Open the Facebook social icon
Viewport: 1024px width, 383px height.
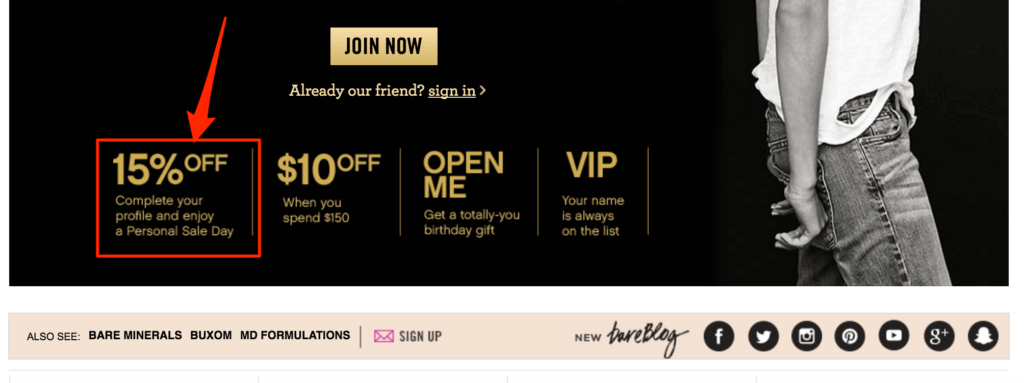click(718, 336)
